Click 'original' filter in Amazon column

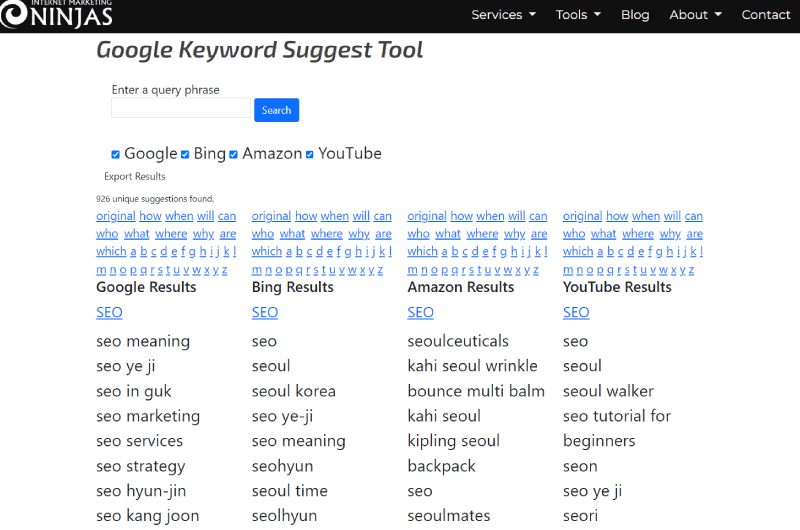click(x=427, y=216)
